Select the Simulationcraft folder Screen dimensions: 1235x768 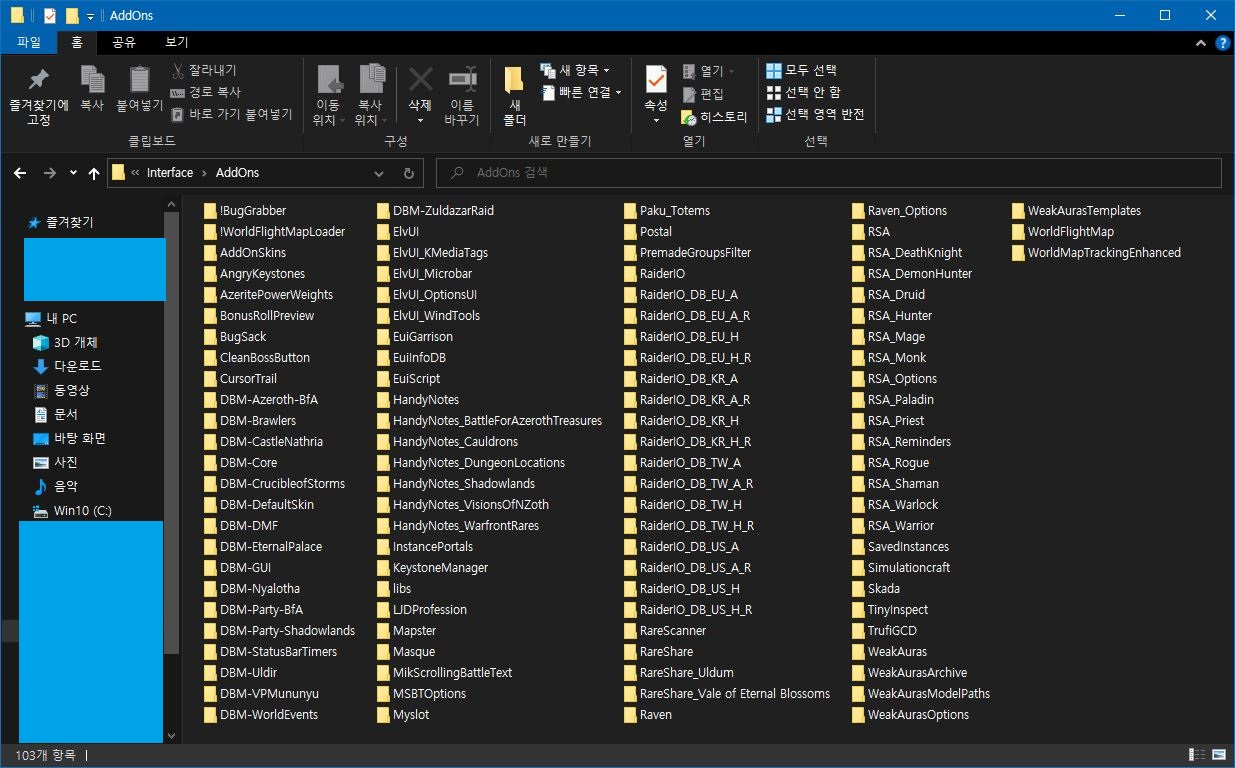click(x=900, y=567)
